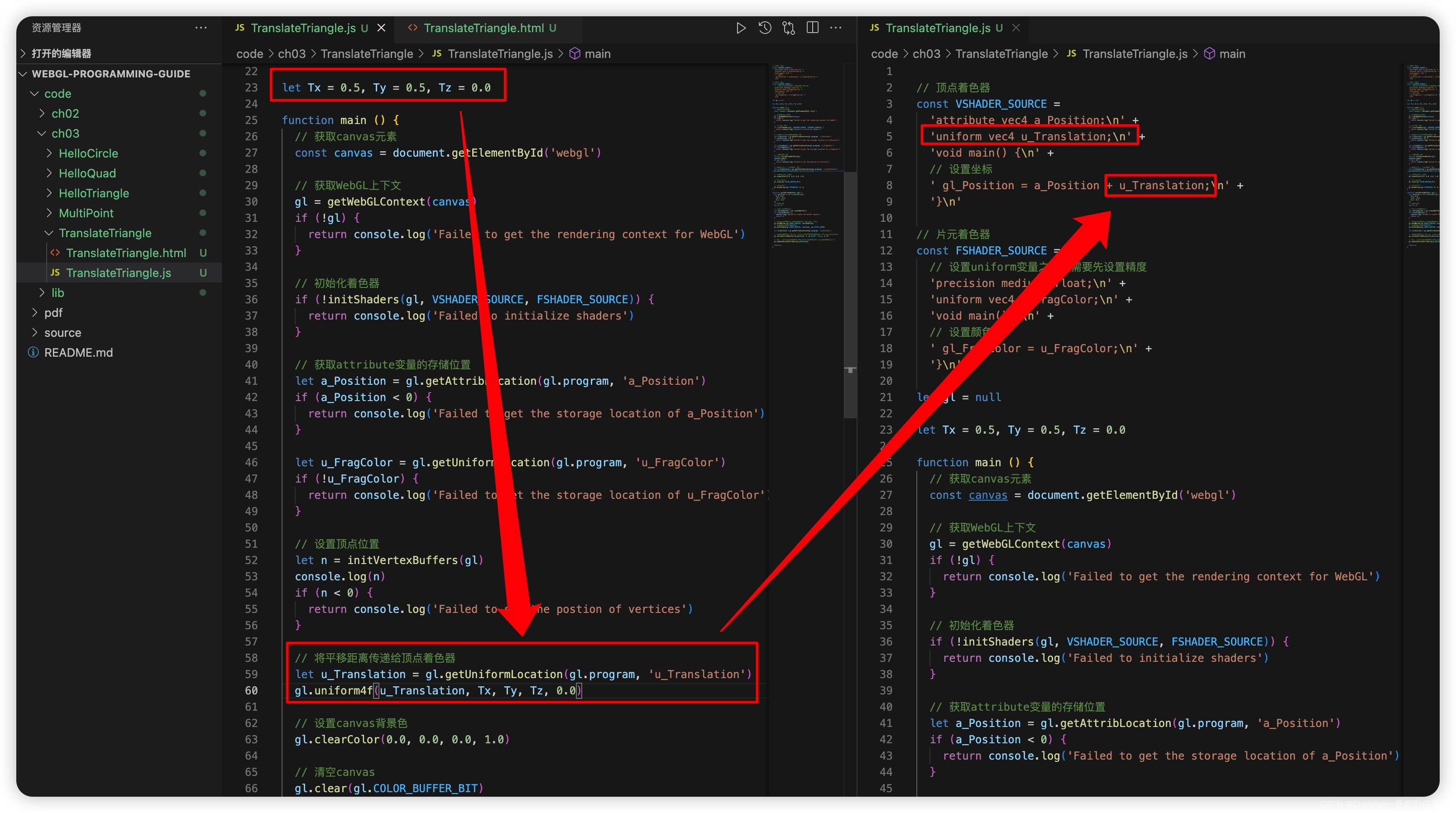The image size is (1456, 813).
Task: Collapse the WEBGL-PROGRAMMING-GUIDE root section
Action: click(111, 74)
